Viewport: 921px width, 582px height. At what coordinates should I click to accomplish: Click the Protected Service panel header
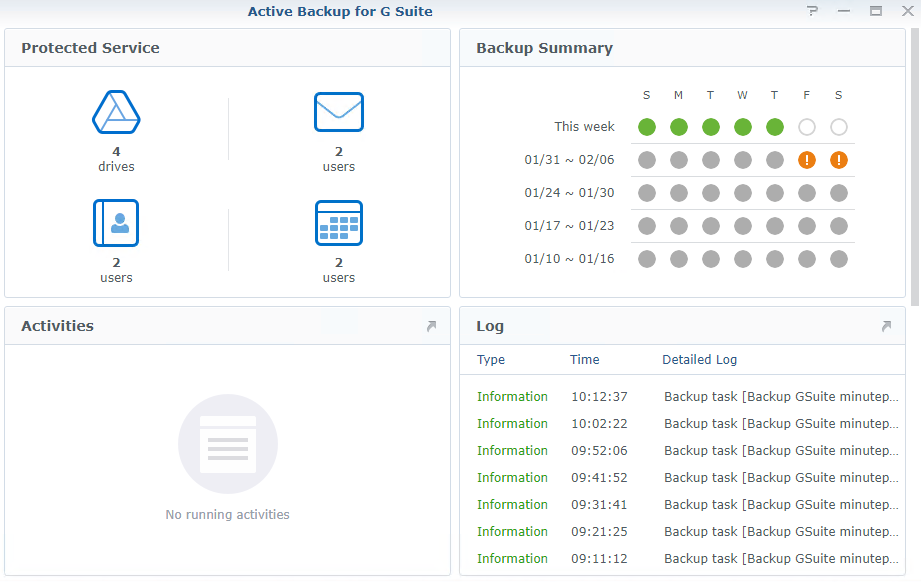coord(227,48)
